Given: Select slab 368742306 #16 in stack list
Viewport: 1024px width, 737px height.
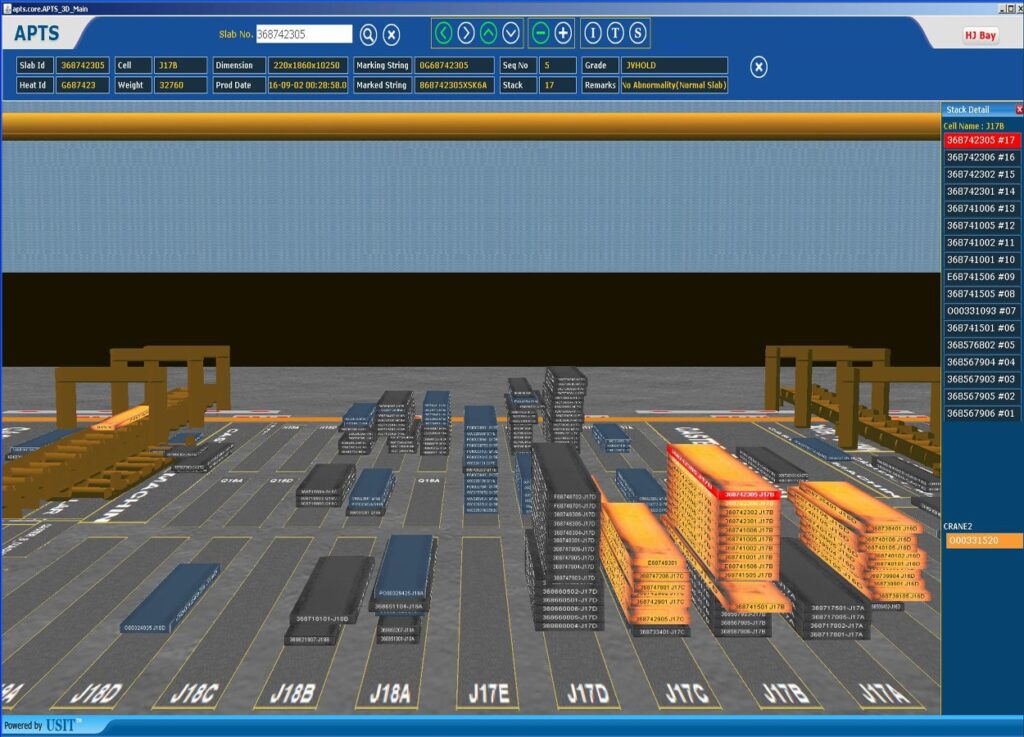Looking at the screenshot, I should tap(982, 157).
